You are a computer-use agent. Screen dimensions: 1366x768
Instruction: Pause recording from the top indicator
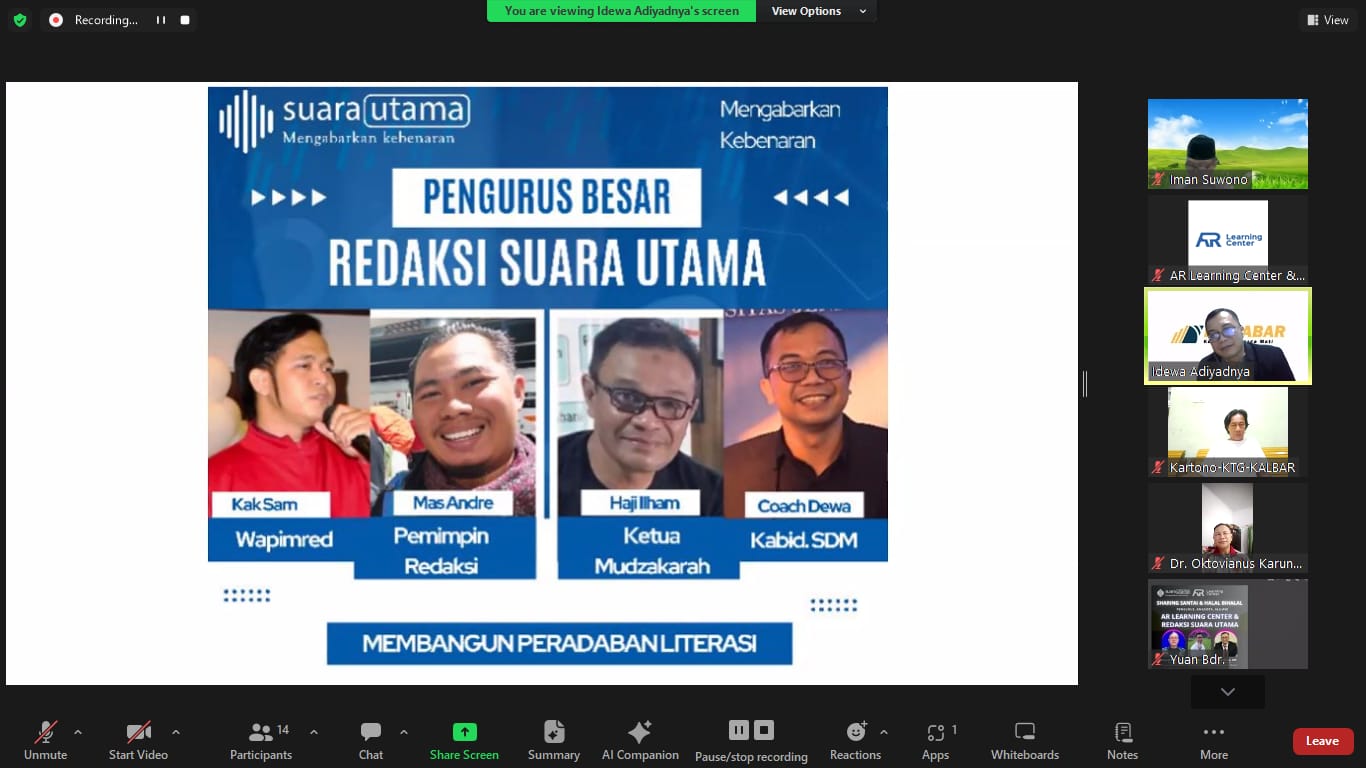160,20
